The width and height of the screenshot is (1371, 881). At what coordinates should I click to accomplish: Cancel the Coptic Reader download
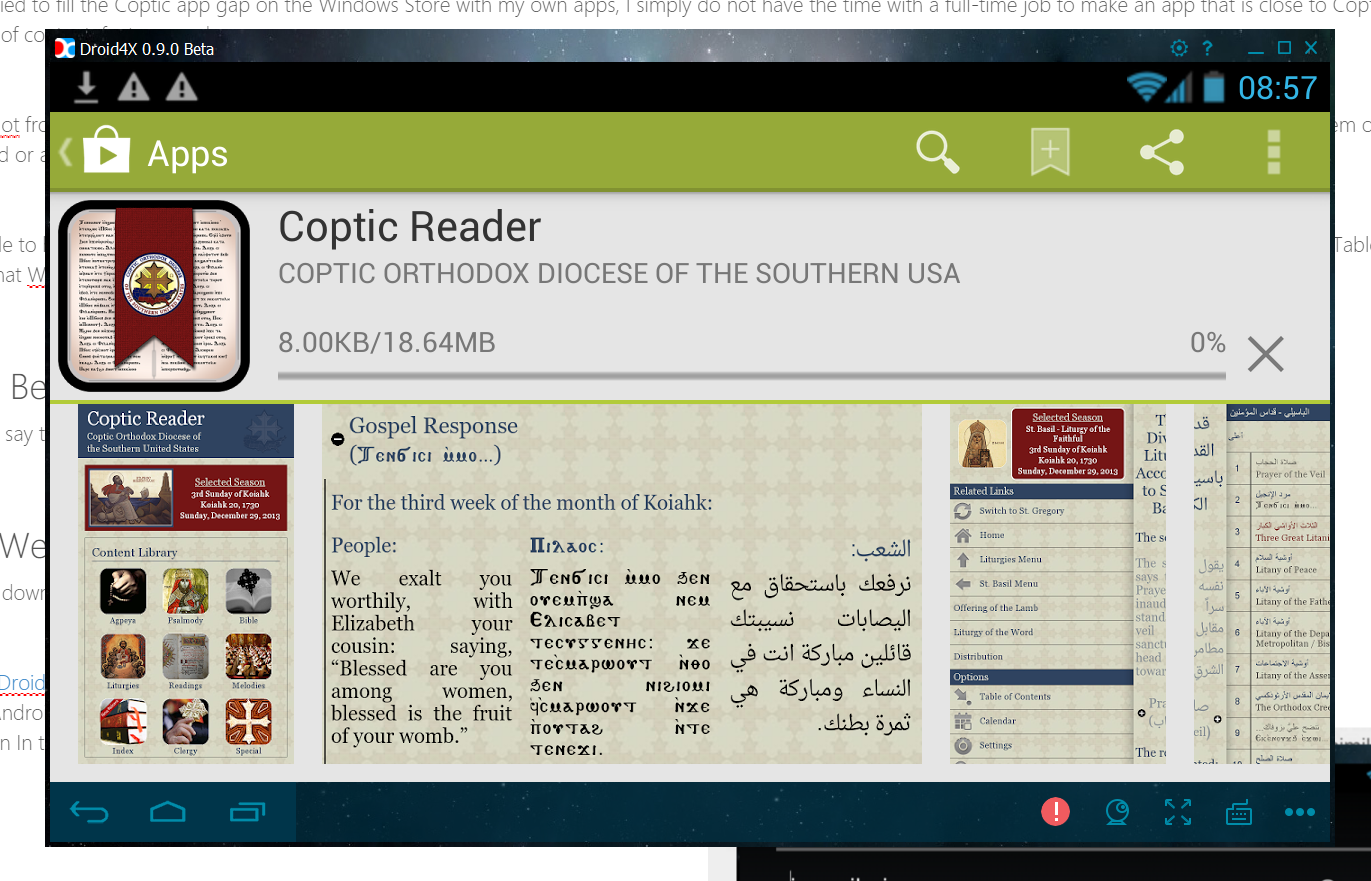(1266, 354)
